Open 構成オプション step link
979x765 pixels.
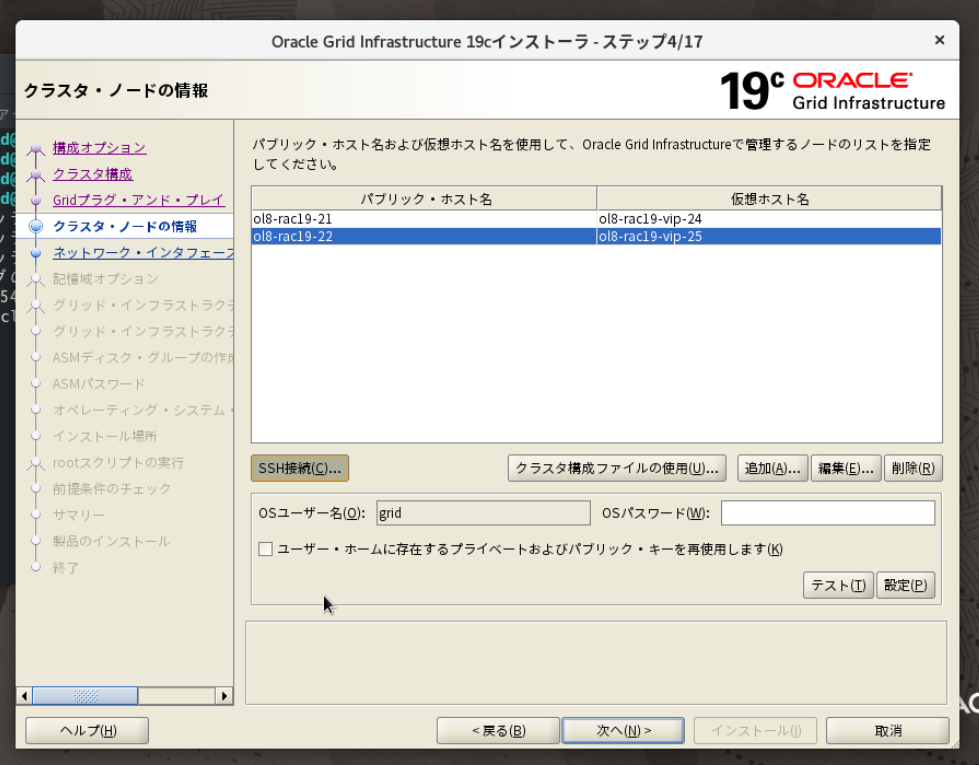tap(99, 148)
